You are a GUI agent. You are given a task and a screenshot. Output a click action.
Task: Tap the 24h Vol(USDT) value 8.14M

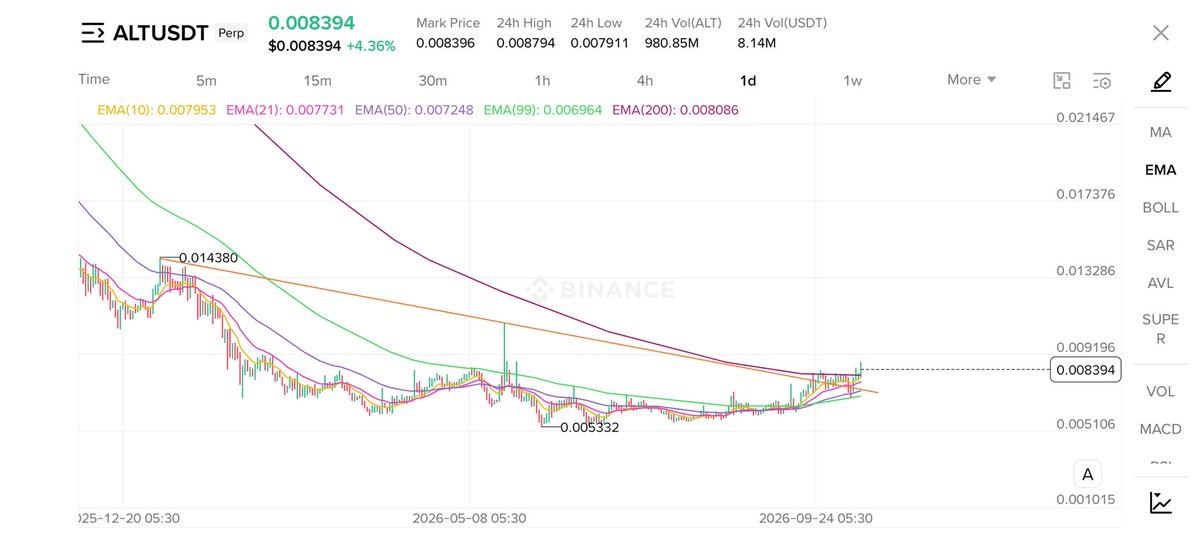coord(759,44)
